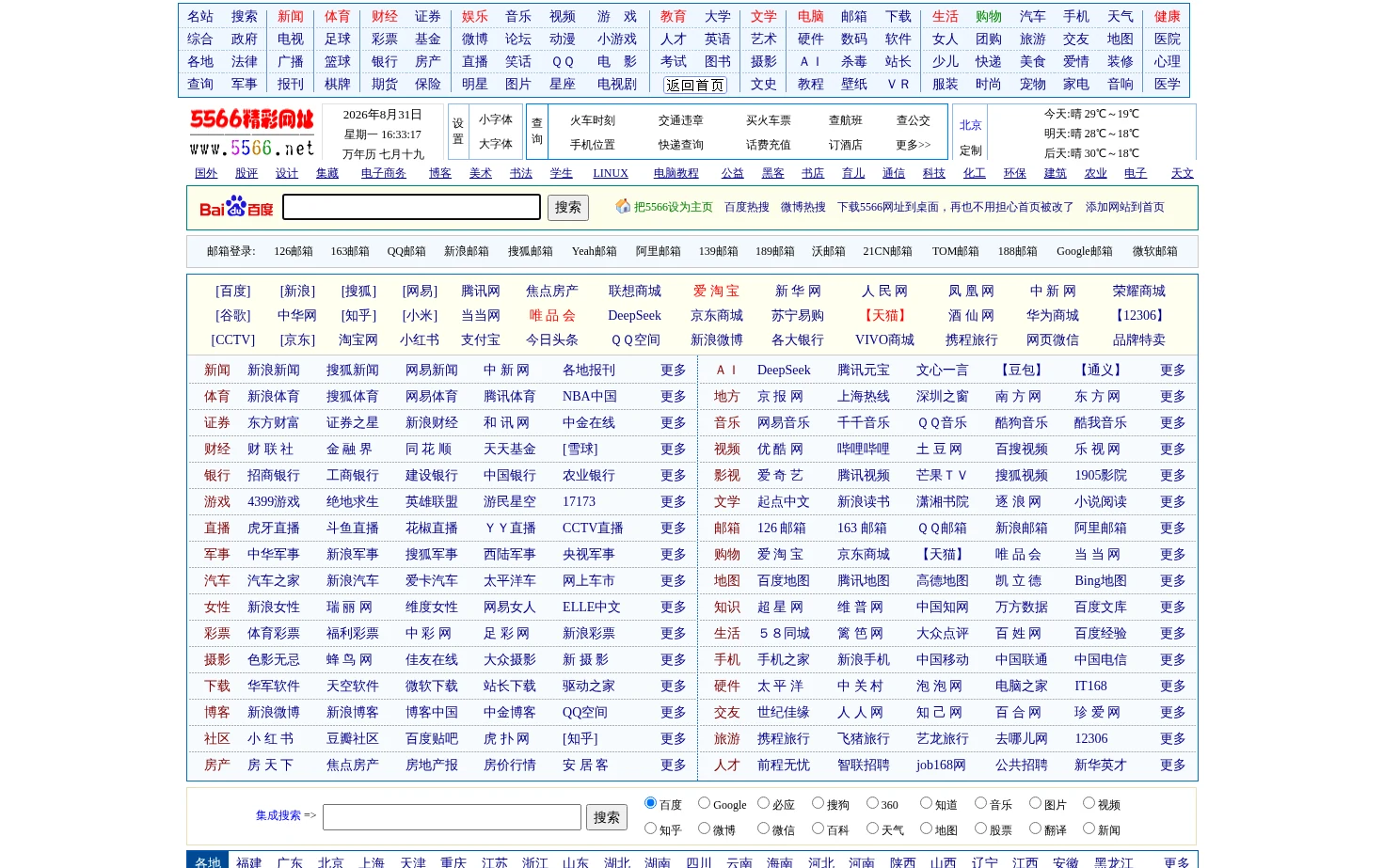Click the 集成搜索 text input box
Screen dimensions: 1383x868
pyautogui.click(x=452, y=817)
